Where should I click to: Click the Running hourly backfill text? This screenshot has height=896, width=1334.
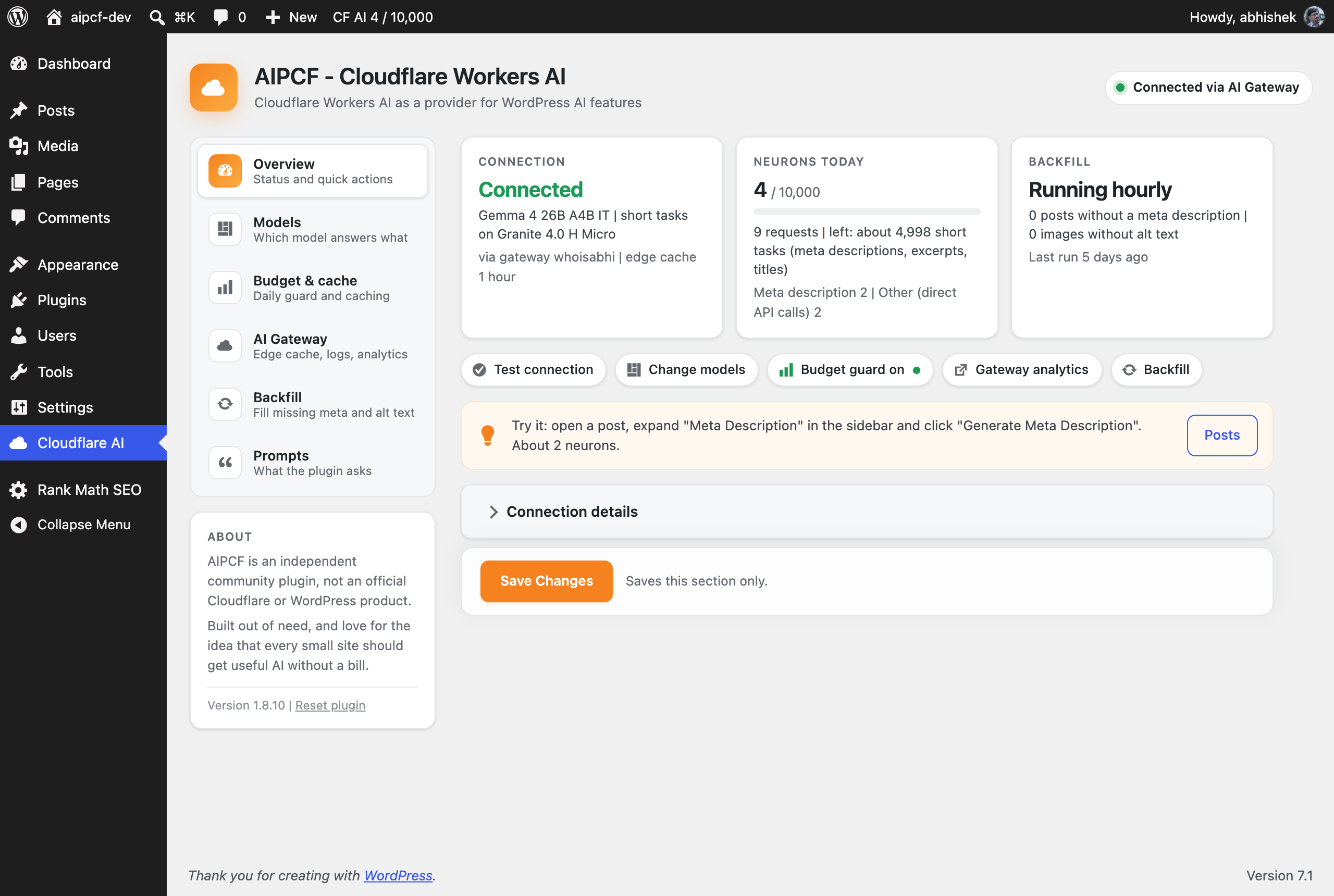[x=1100, y=189]
